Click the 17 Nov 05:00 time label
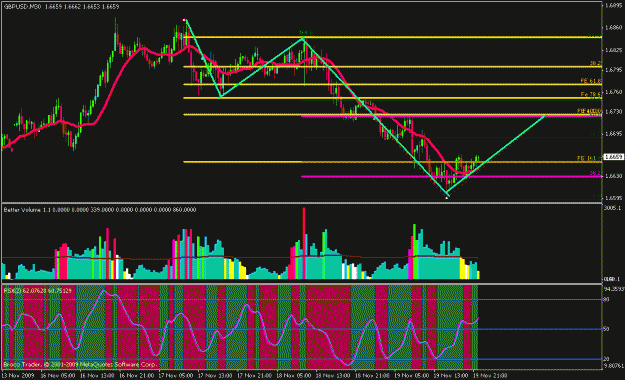This screenshot has height=380, width=625. (x=176, y=376)
